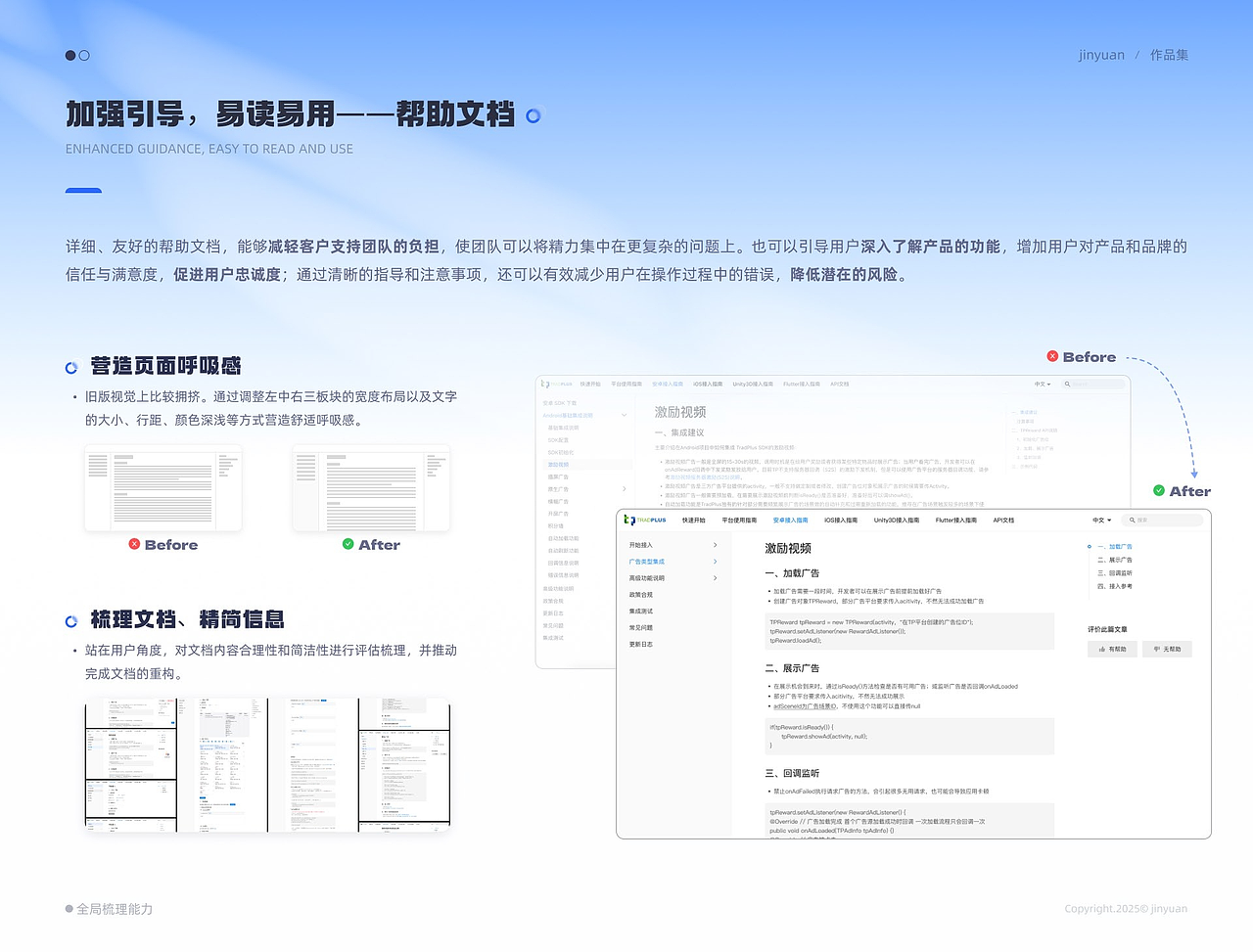Viewport: 1253px width, 952px height.
Task: Click TradPlus logo in the faded Before window
Action: click(x=557, y=385)
